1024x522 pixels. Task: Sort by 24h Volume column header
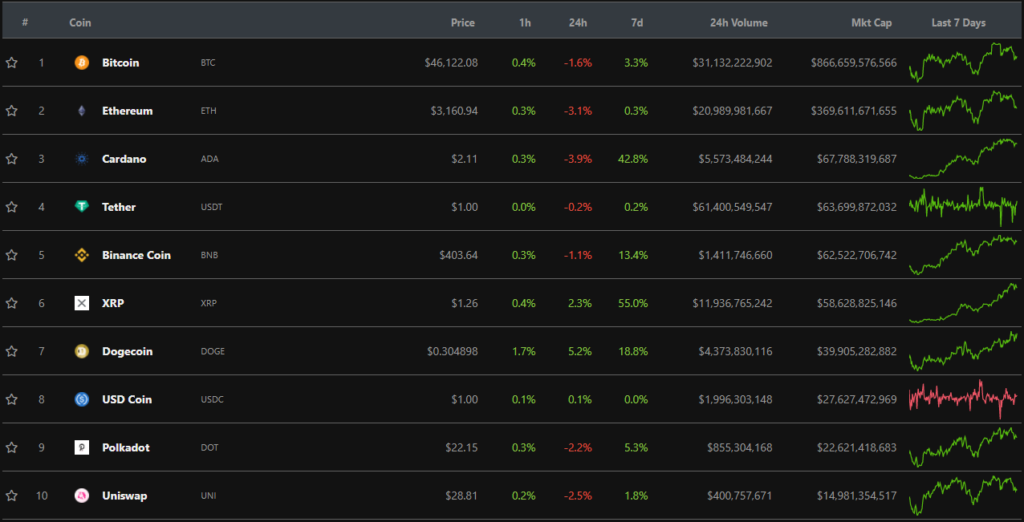click(738, 22)
